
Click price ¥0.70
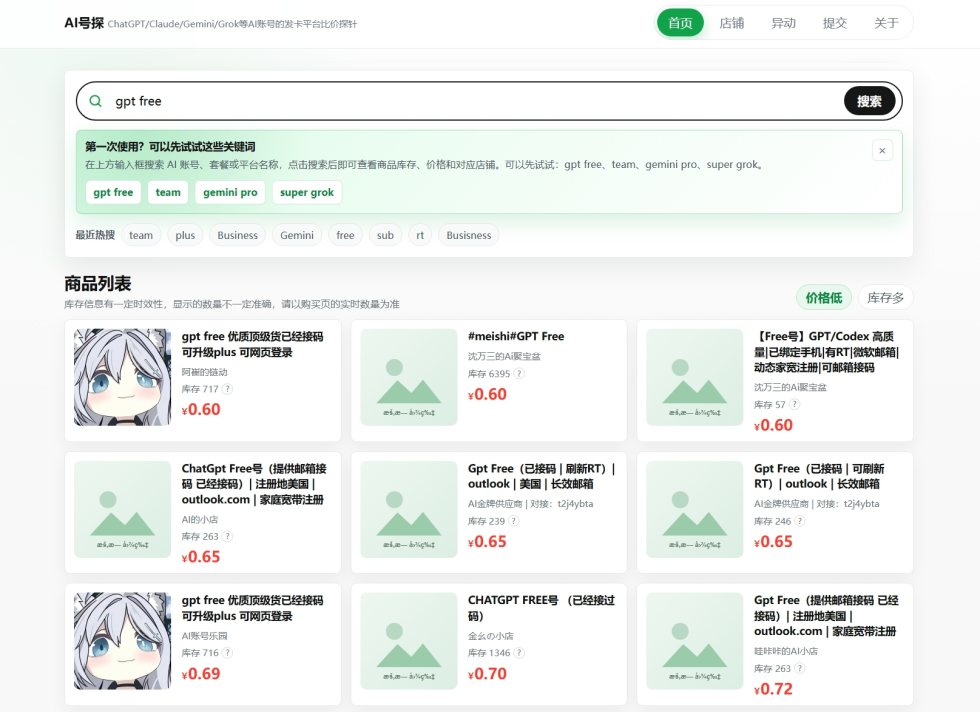coord(487,674)
